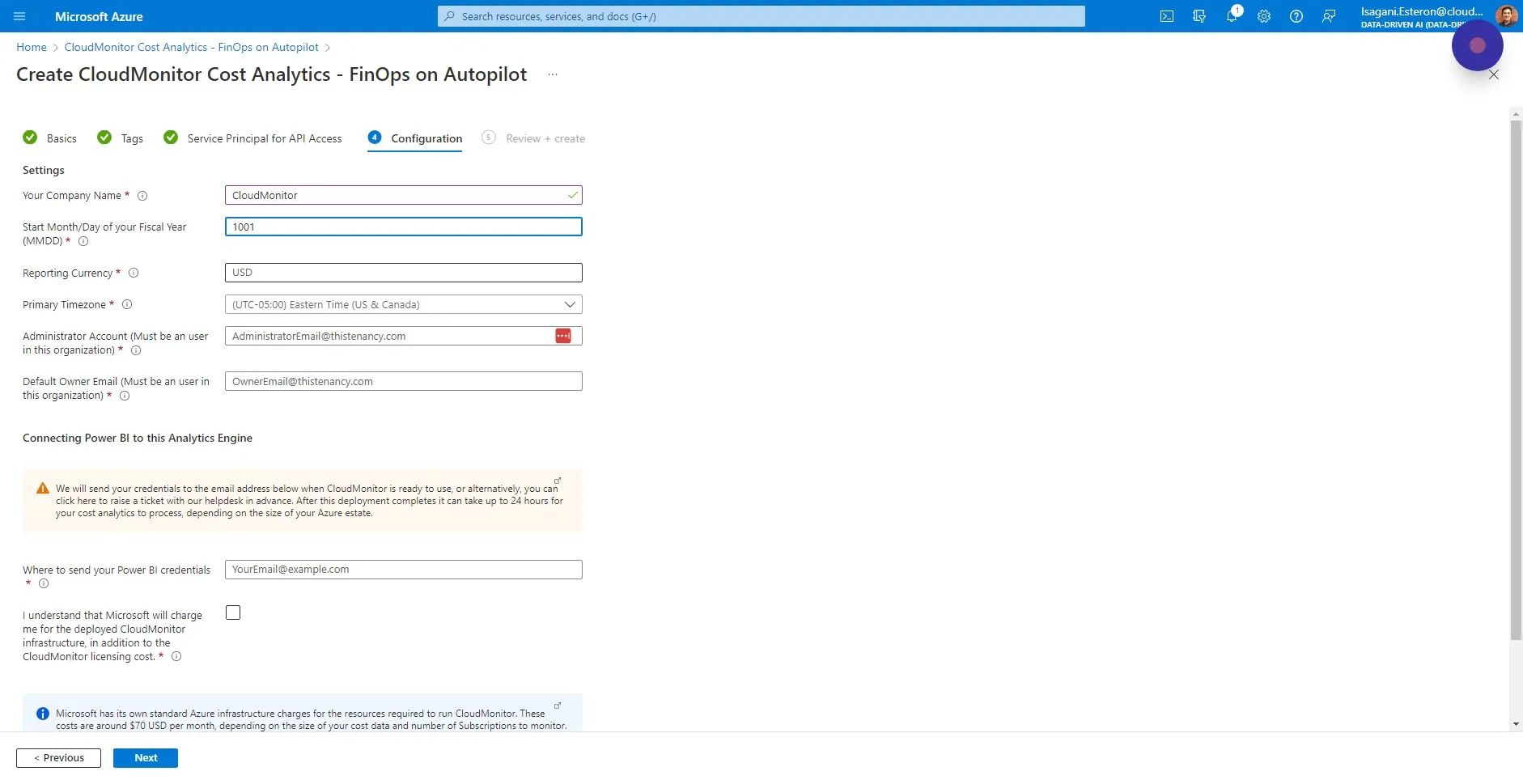Close the create blade with the X
The height and width of the screenshot is (784, 1523).
[1494, 74]
